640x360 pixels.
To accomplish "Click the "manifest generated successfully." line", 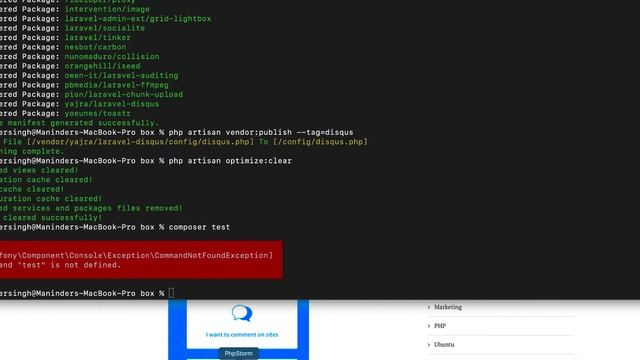I will click(83, 123).
